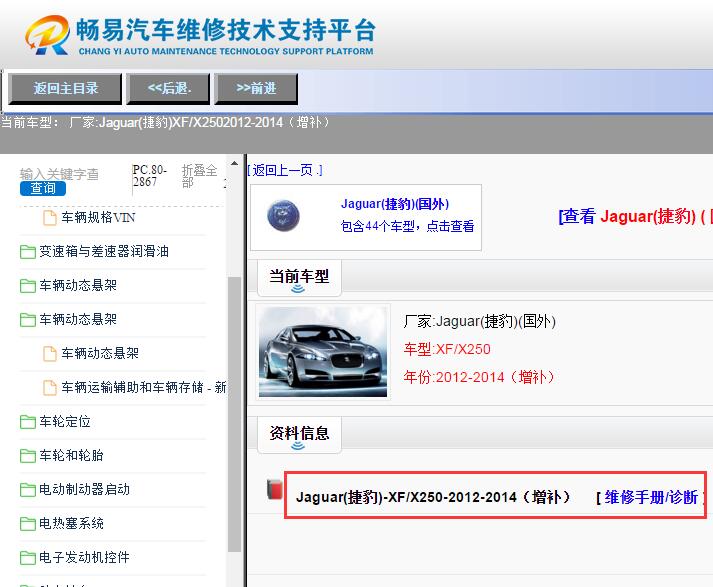Click folder icon of 电动制动器启动
This screenshot has width=713, height=587.
28,490
